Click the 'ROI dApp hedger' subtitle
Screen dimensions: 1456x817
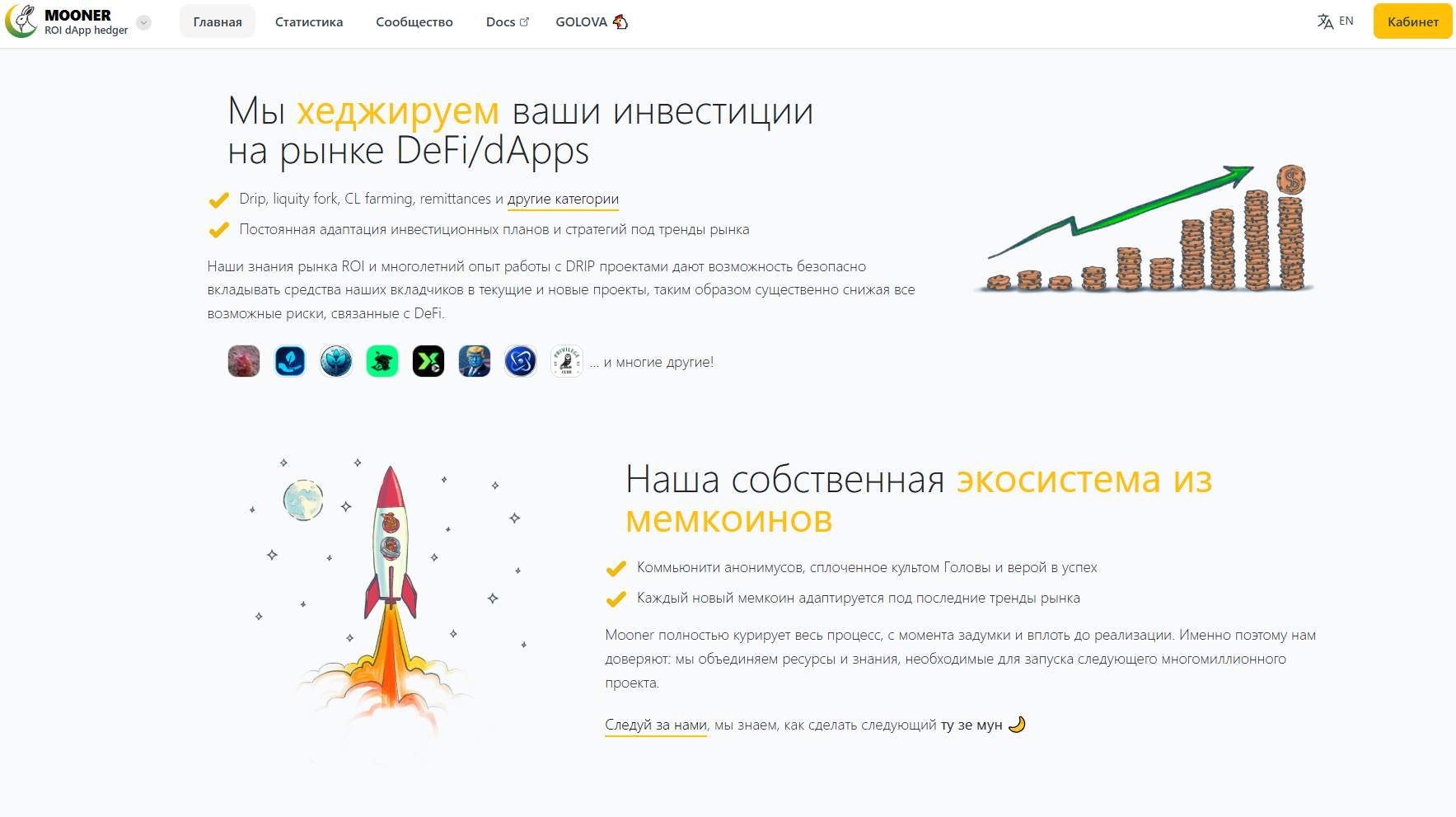coord(87,31)
